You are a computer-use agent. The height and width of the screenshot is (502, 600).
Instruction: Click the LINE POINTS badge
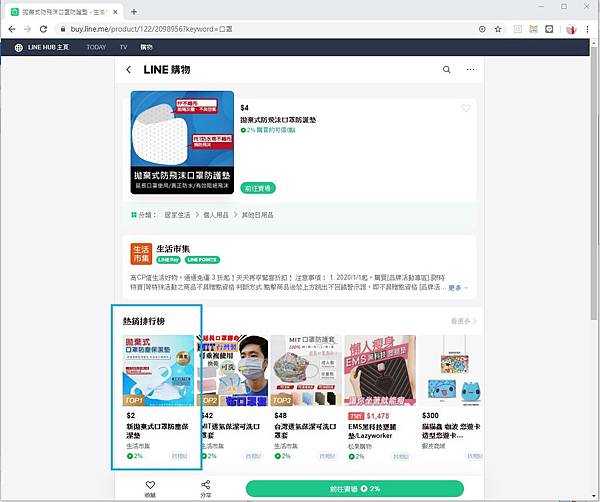coord(202,260)
